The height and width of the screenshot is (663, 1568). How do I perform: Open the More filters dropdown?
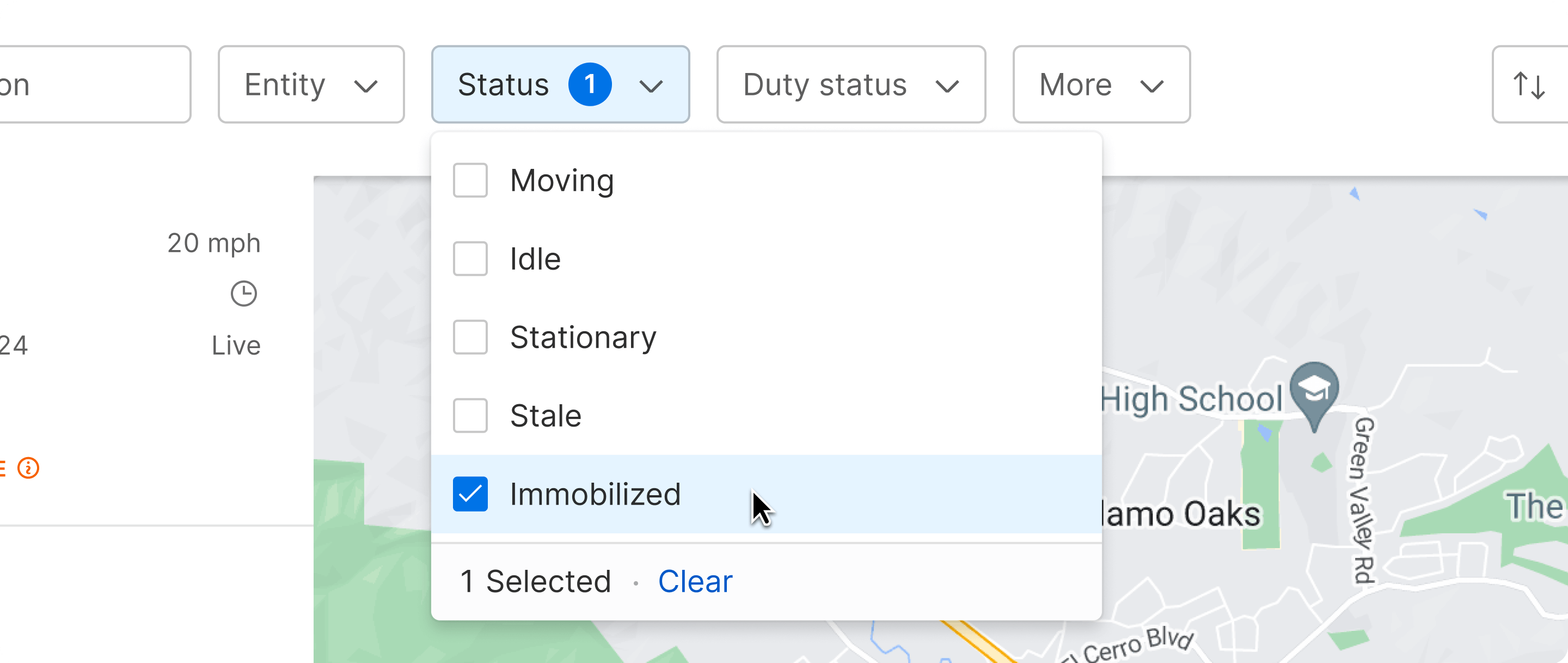click(1100, 84)
